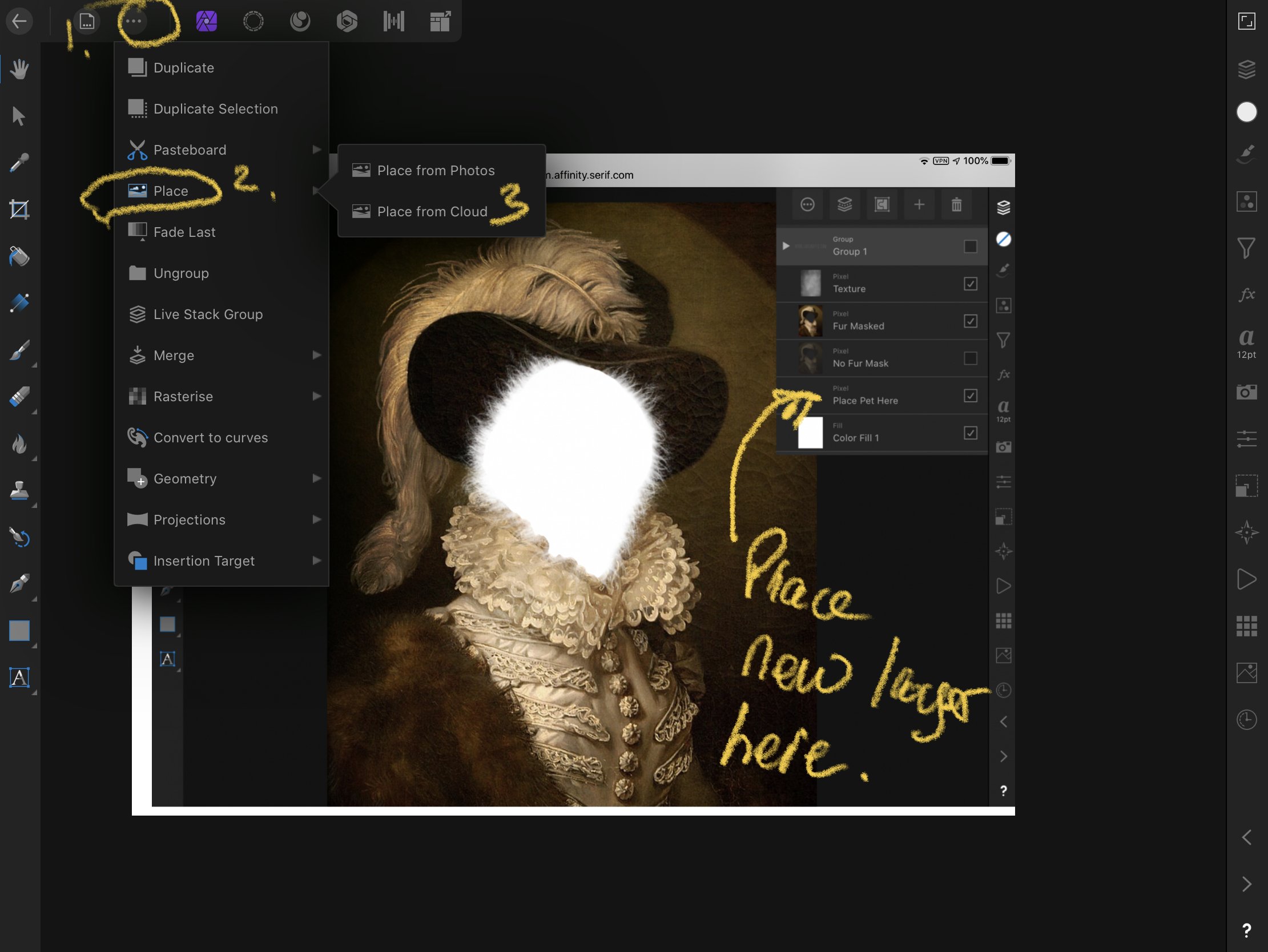
Task: Select Place from Cloud
Action: click(x=441, y=212)
